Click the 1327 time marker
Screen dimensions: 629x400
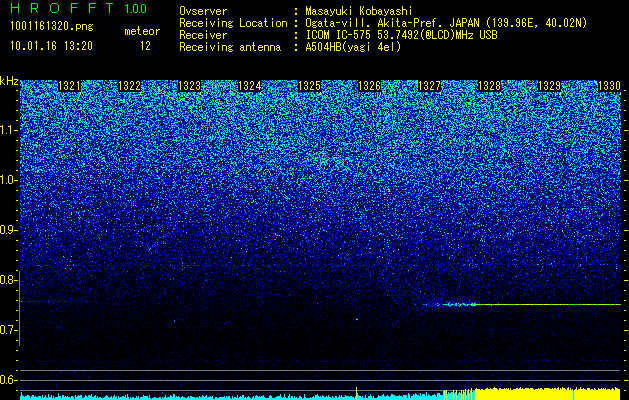tap(430, 86)
